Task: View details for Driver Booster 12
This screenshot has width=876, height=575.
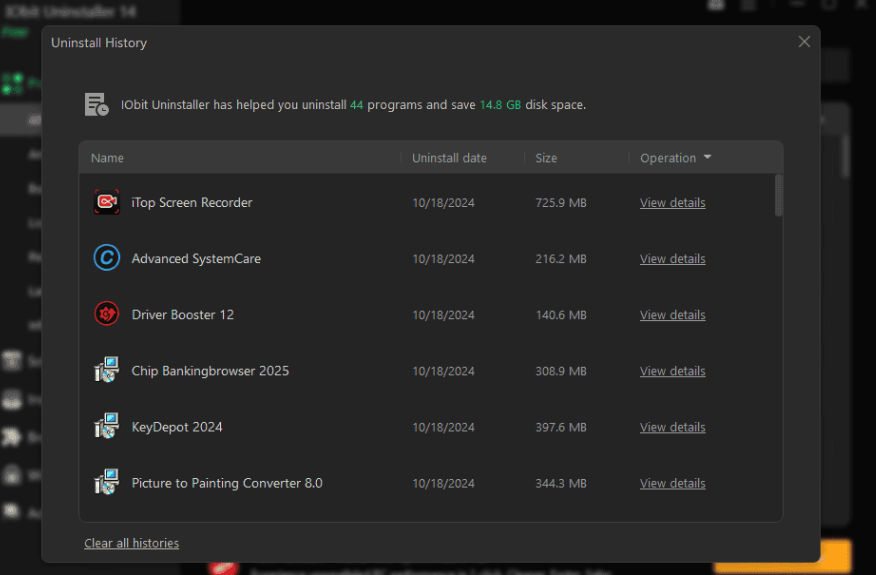Action: point(672,315)
